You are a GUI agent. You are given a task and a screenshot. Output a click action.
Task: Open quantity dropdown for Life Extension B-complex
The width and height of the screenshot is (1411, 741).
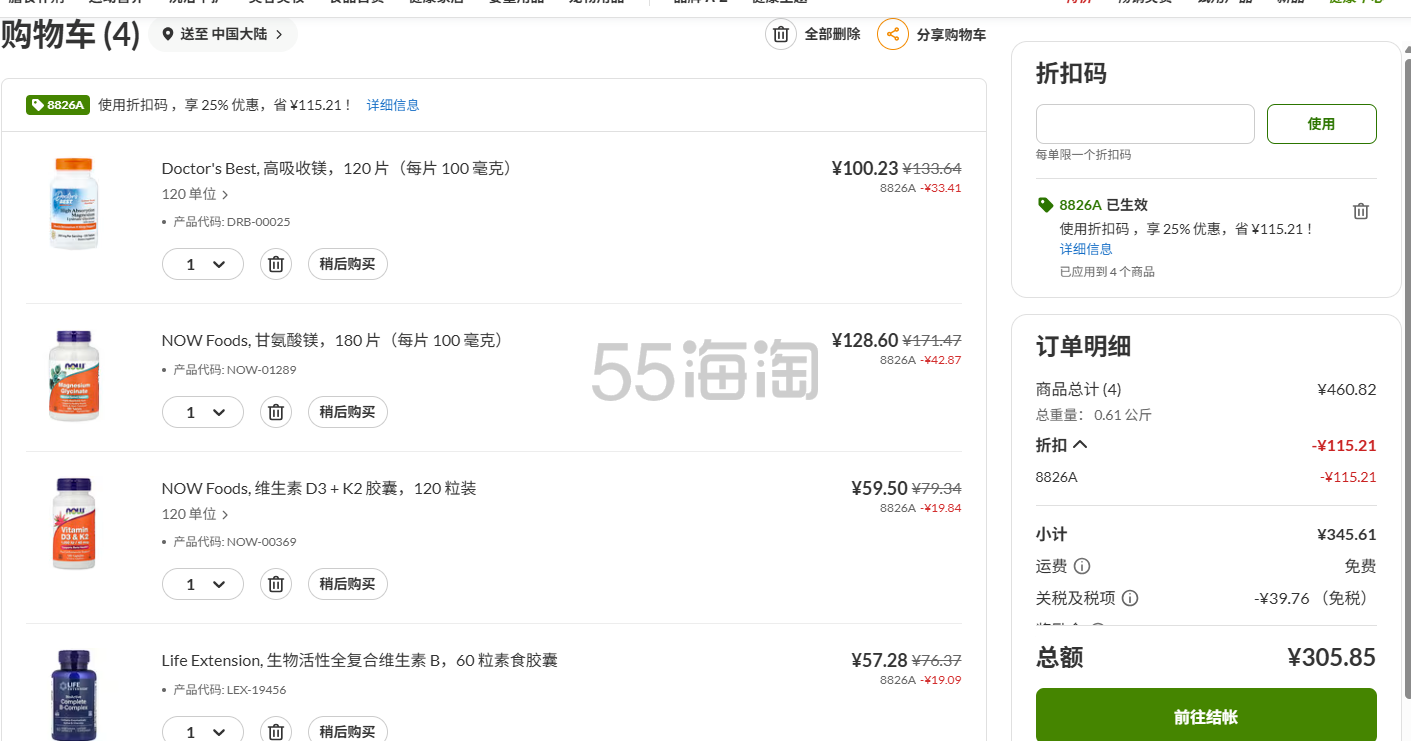(203, 731)
